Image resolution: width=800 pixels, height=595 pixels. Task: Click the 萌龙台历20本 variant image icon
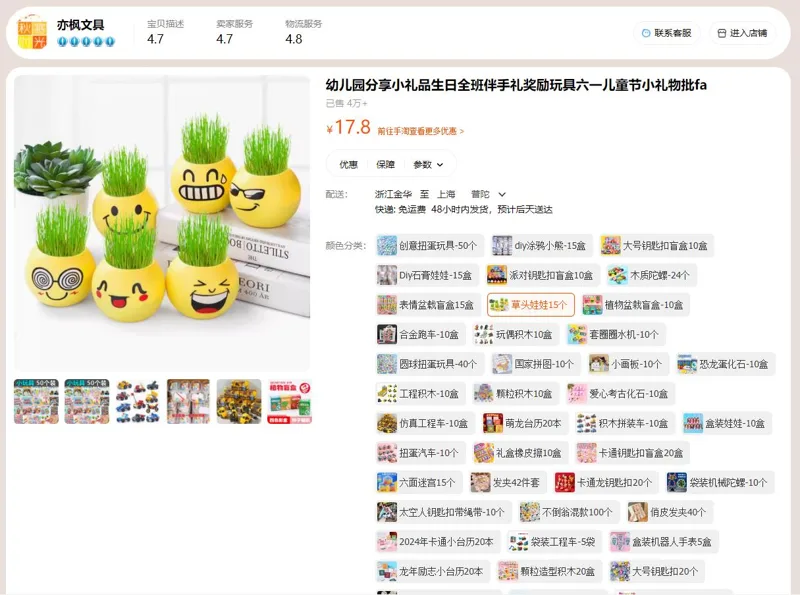pyautogui.click(x=493, y=424)
